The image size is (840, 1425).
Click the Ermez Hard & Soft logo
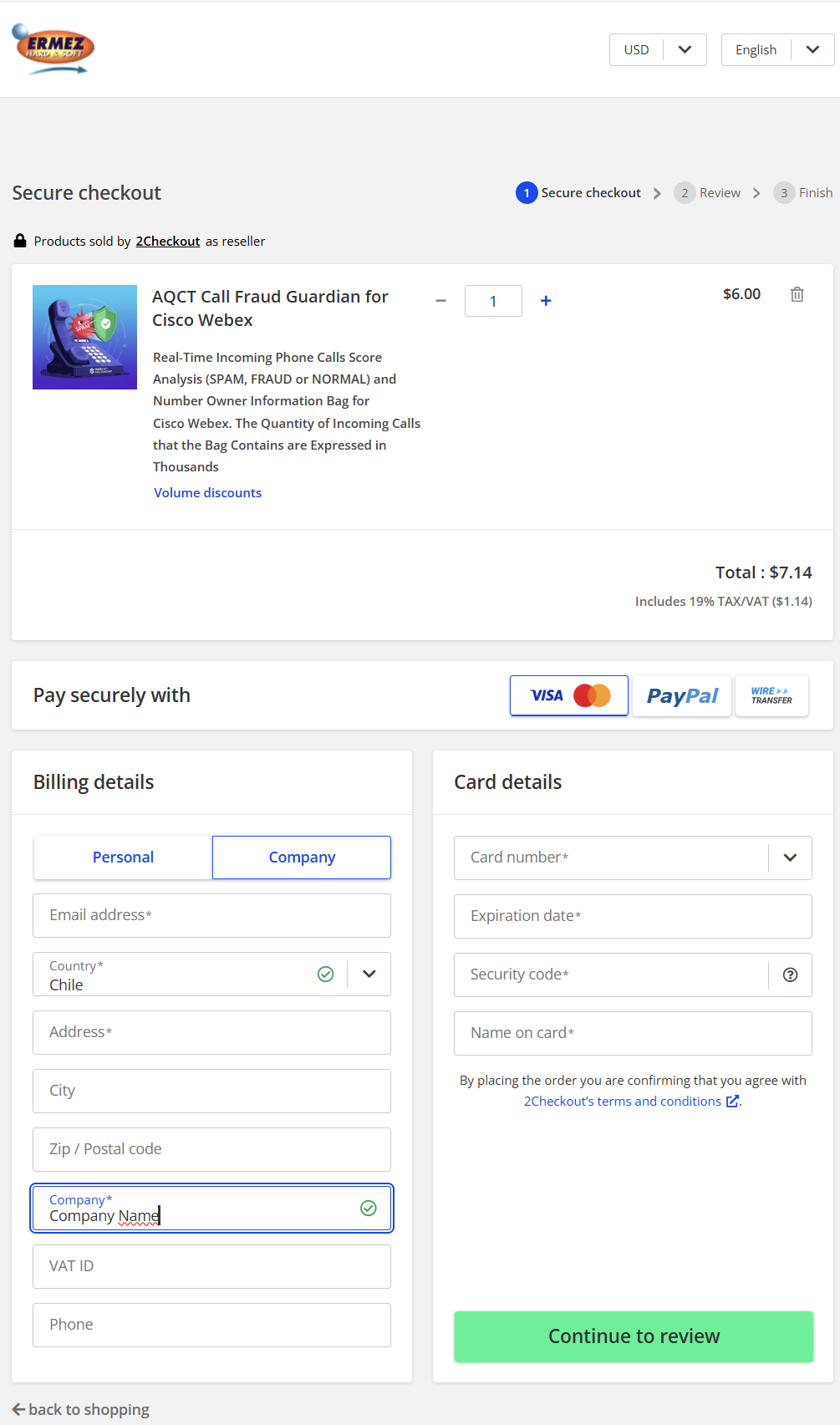(53, 48)
